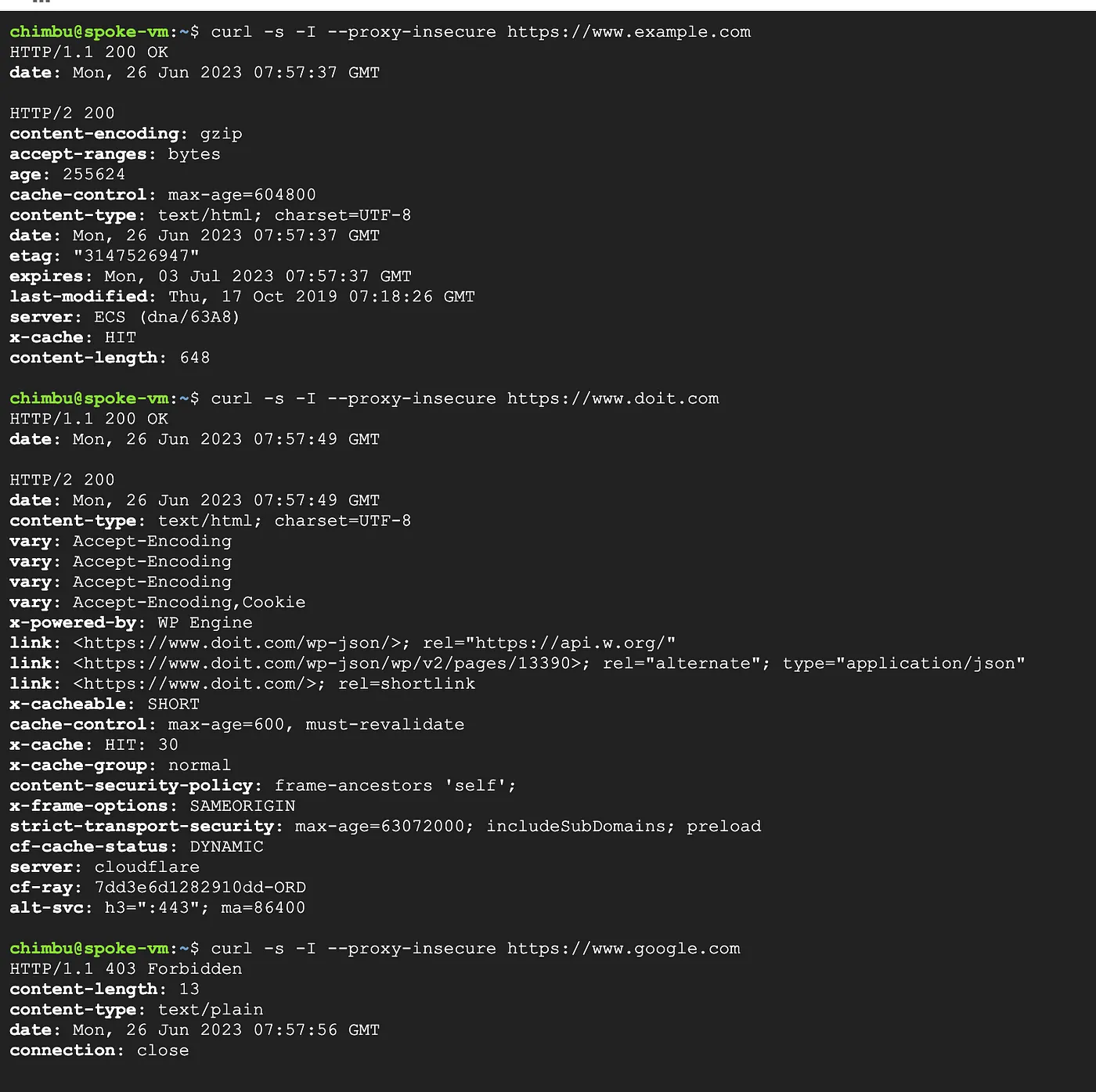Click the etag value "3147526947"
The image size is (1096, 1092).
coord(136,256)
